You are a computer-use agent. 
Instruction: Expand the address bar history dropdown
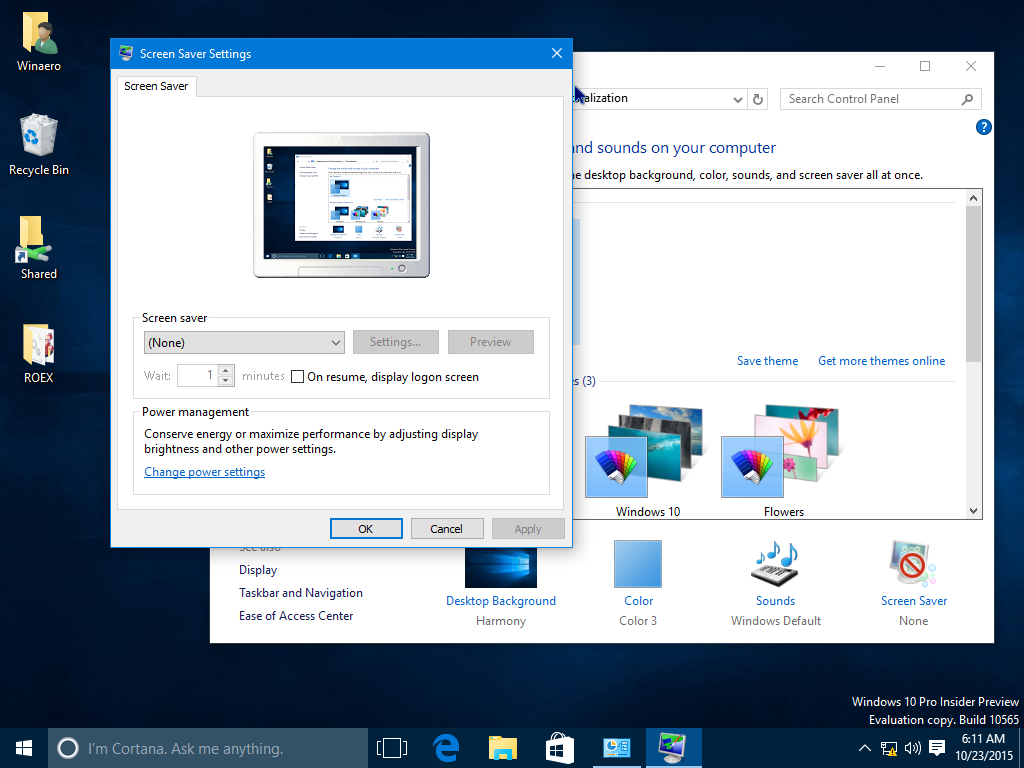pos(737,99)
